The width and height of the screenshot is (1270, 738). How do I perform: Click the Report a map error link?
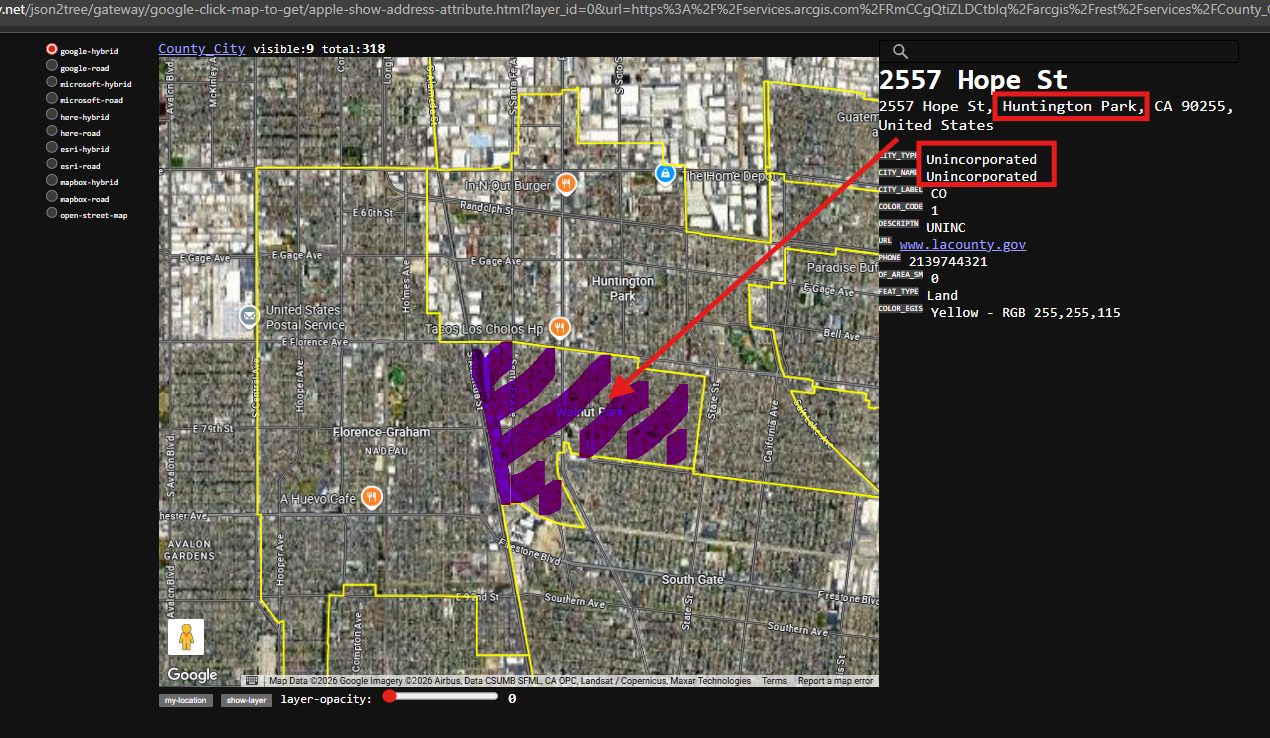click(835, 681)
